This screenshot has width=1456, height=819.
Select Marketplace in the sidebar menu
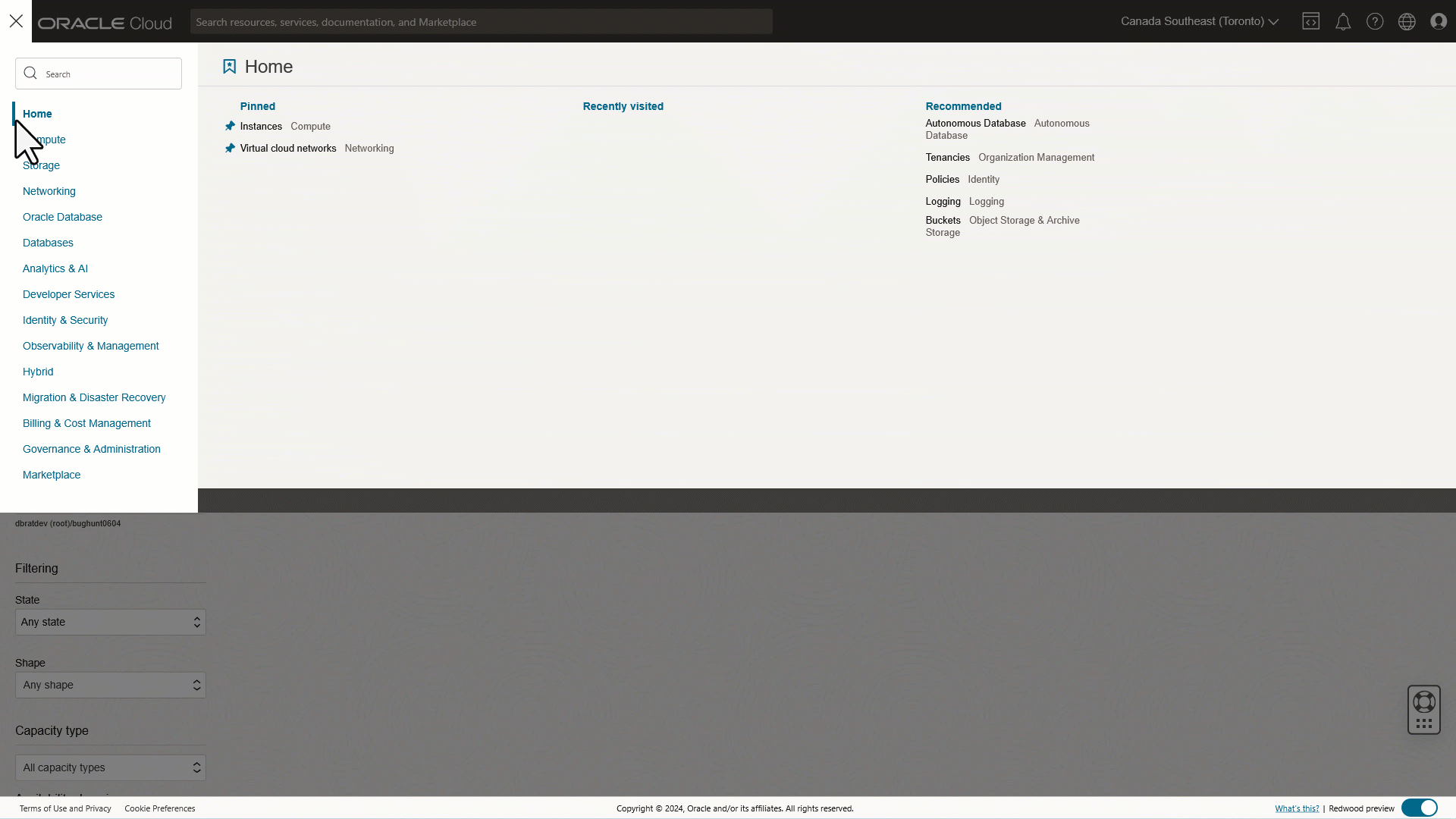pyautogui.click(x=51, y=475)
